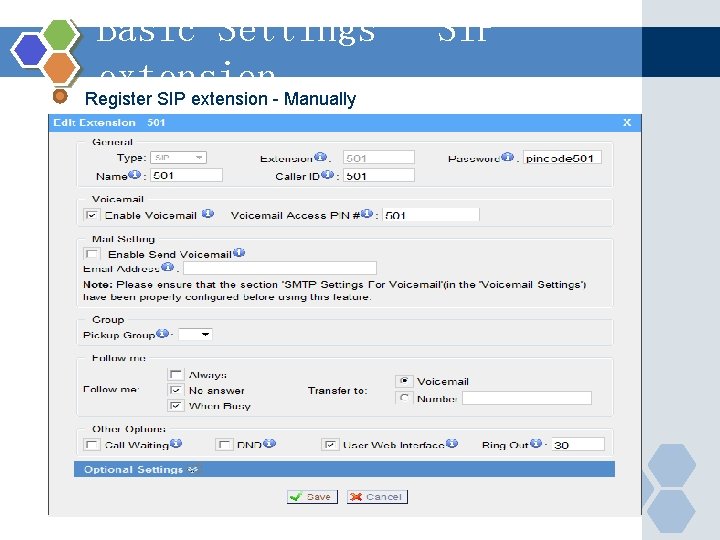720x540 pixels.
Task: Click the info icon next to Extension
Action: (321, 157)
